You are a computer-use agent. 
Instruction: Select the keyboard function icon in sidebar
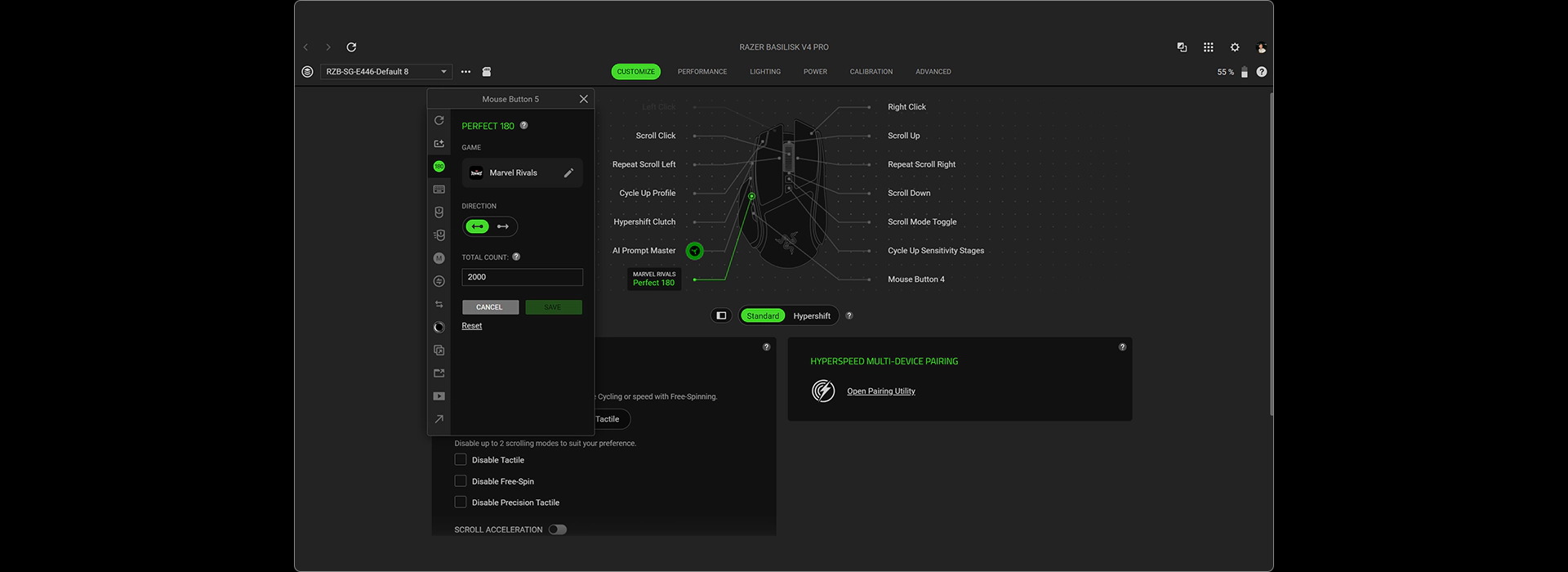pos(439,190)
